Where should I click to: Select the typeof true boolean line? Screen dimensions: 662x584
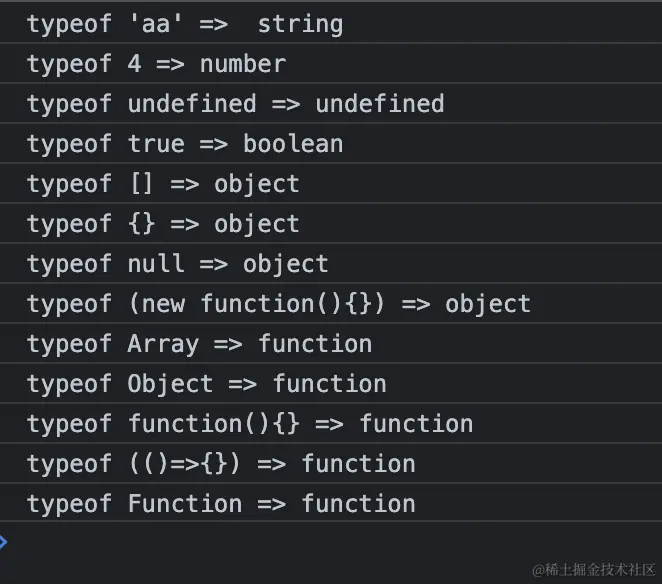pyautogui.click(x=184, y=144)
